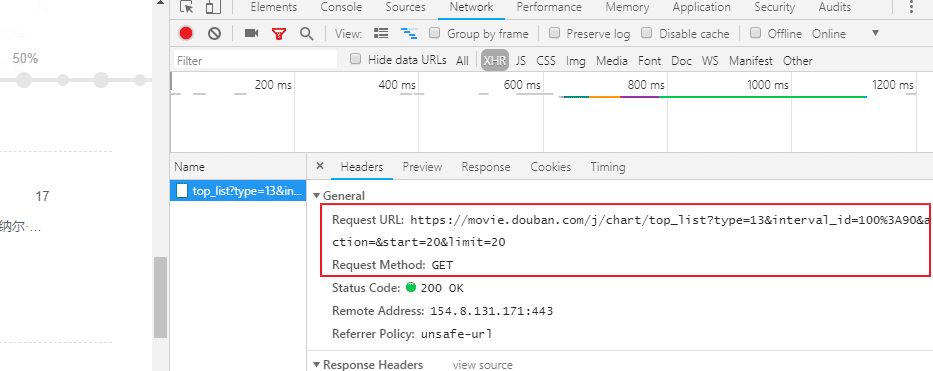Click the number 17 in the page list
Image resolution: width=933 pixels, height=371 pixels.
(x=42, y=196)
